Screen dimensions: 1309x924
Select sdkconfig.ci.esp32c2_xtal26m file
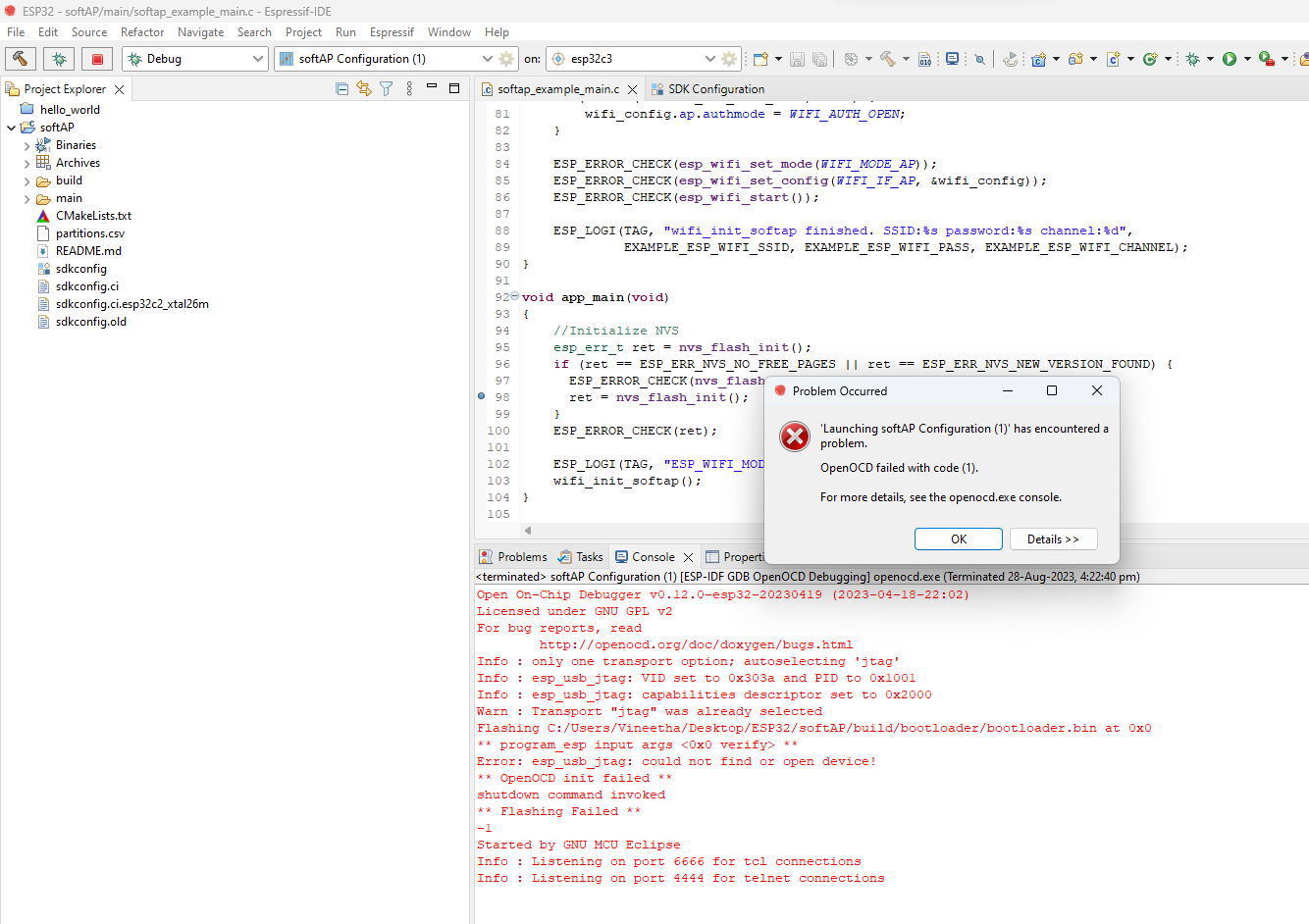pos(132,304)
